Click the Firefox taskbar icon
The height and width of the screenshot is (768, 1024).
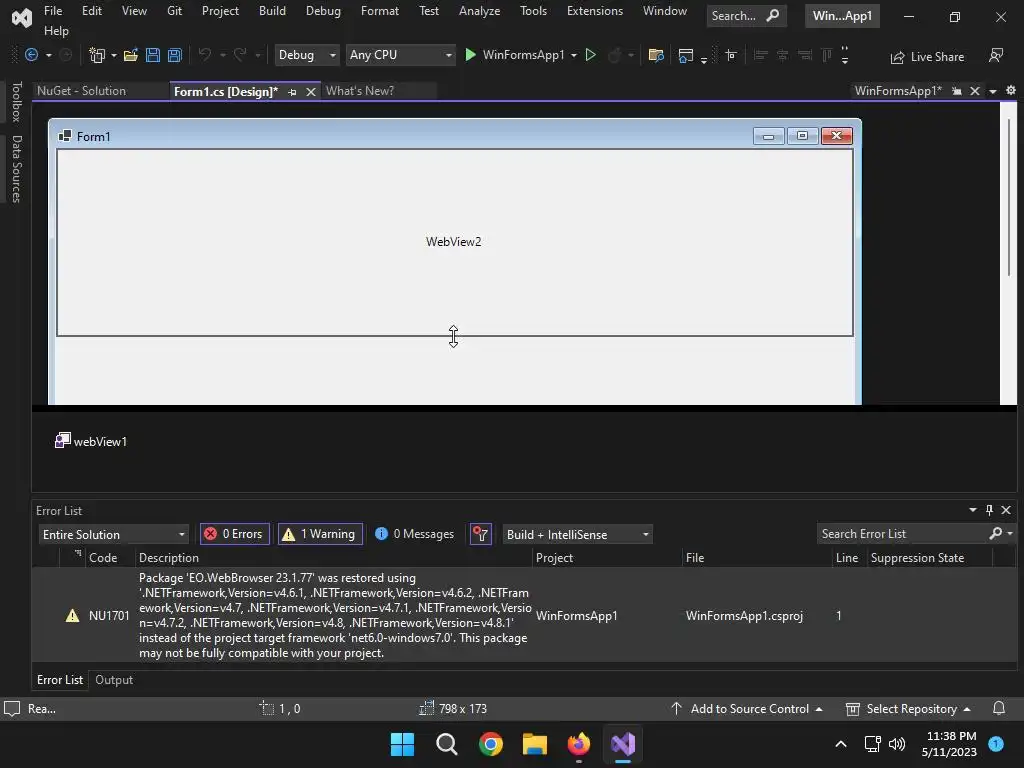[579, 744]
